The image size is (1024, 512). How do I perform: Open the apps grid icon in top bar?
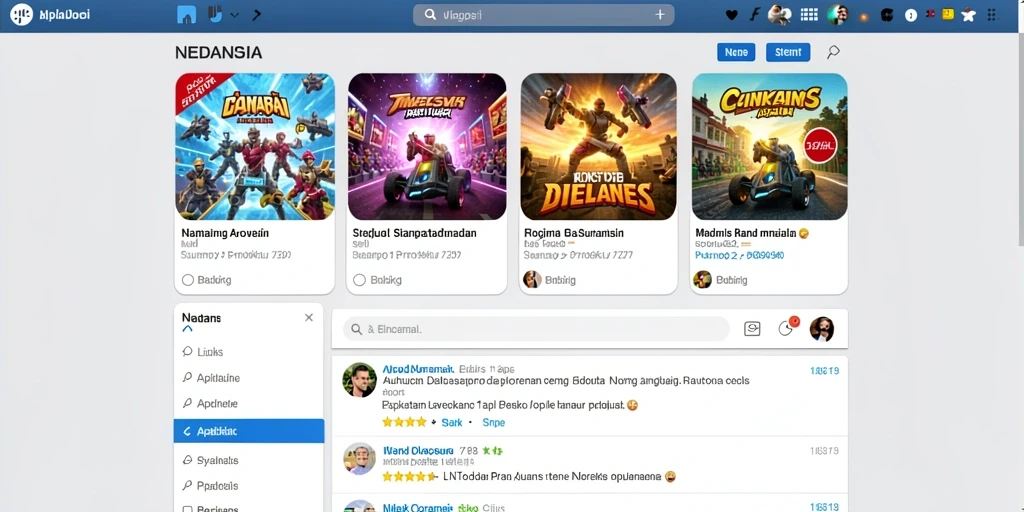pos(809,14)
